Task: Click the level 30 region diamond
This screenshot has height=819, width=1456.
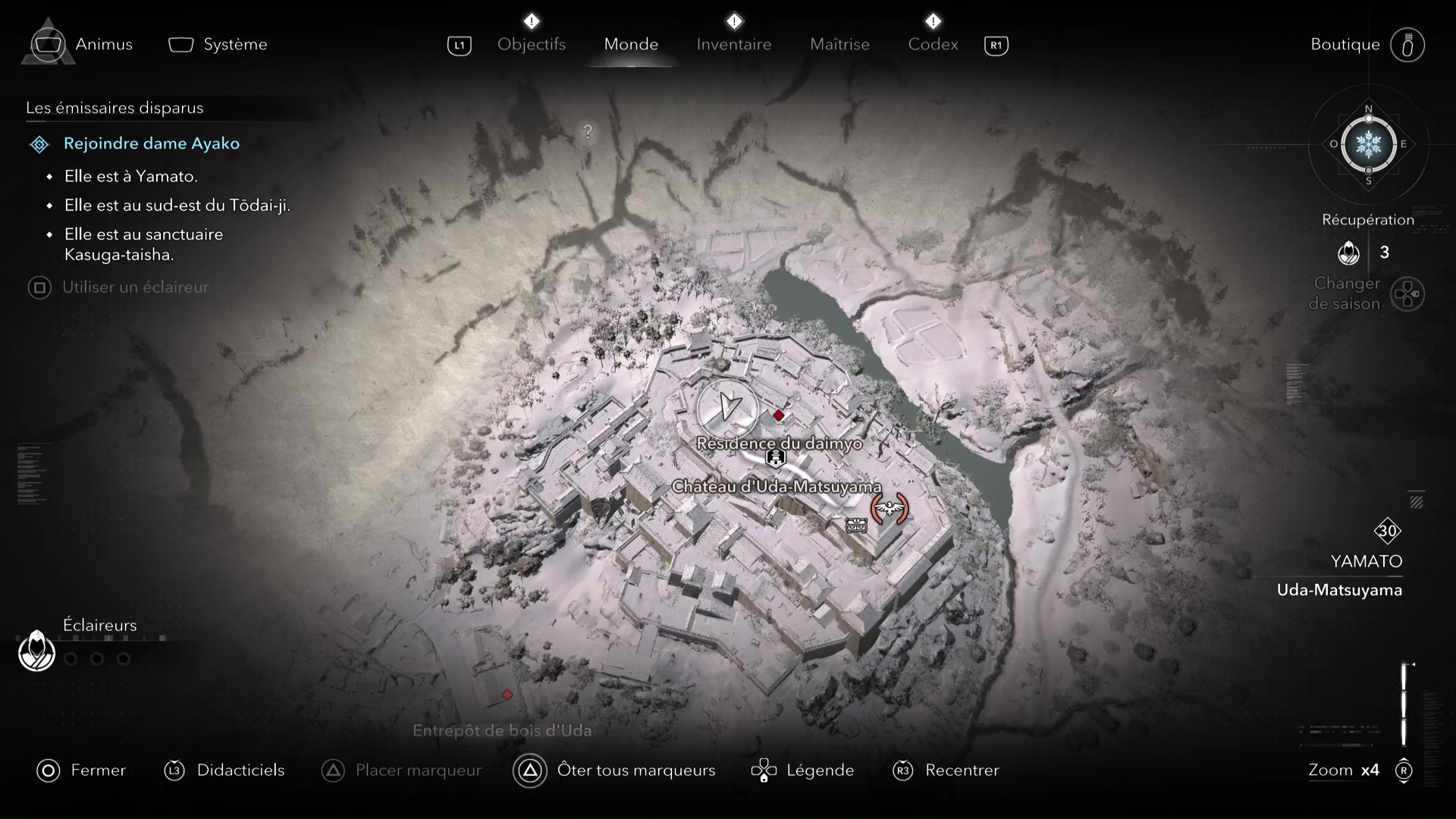Action: click(x=1388, y=531)
